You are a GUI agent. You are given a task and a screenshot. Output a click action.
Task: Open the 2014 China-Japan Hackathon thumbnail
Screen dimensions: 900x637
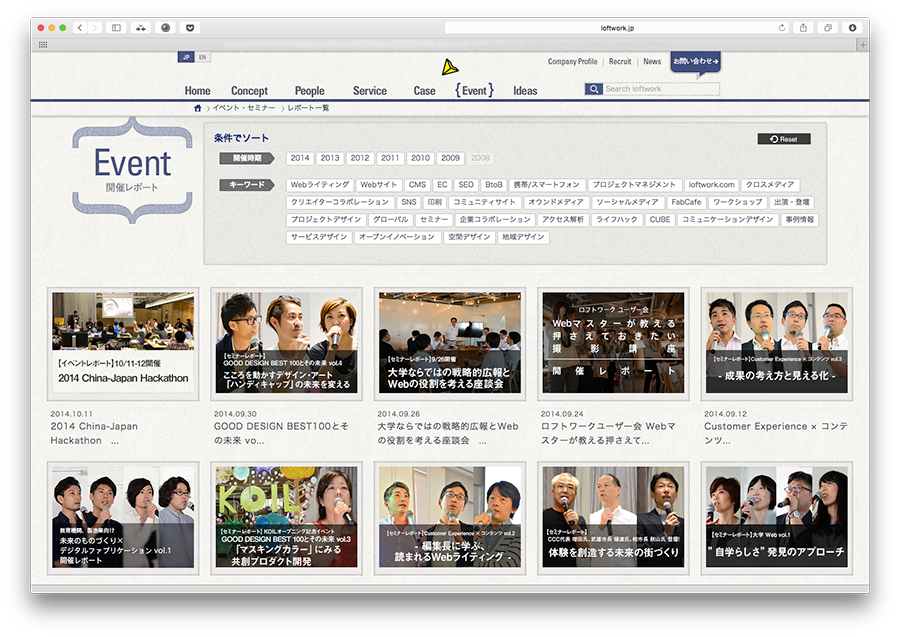point(123,344)
